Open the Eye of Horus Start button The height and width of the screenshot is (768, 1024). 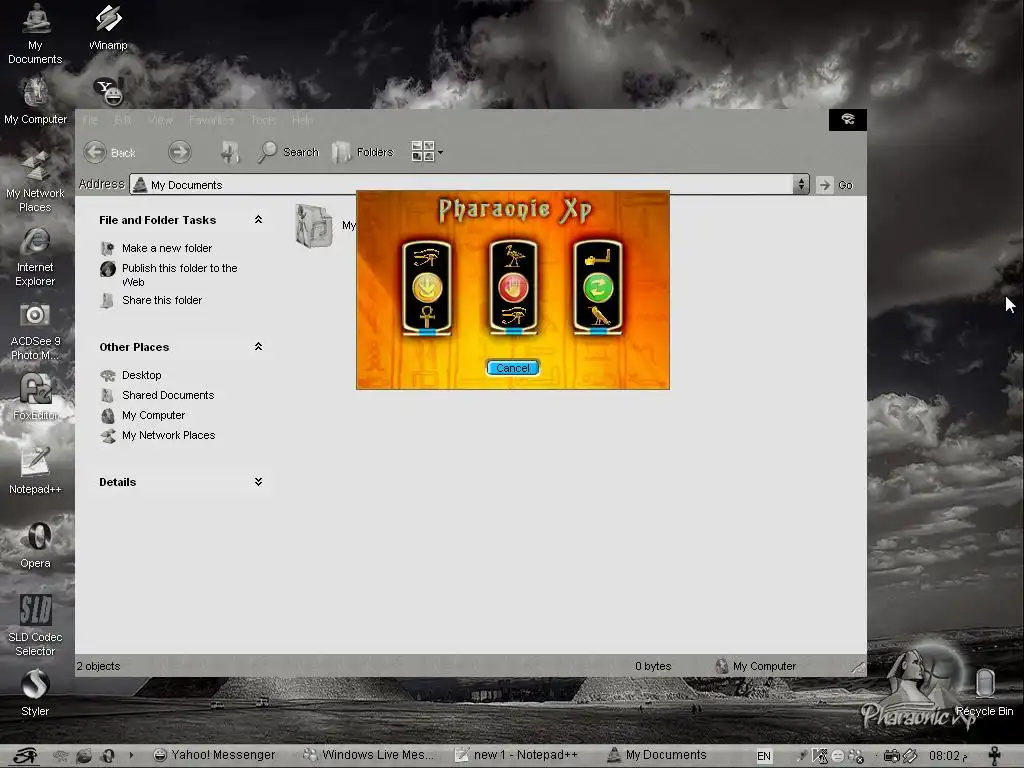point(25,756)
